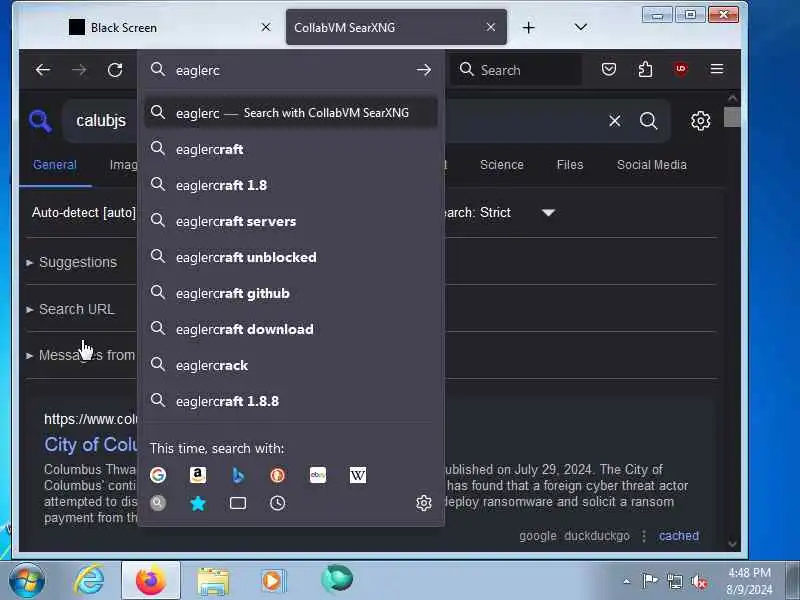Open the Social Media results category

point(652,165)
